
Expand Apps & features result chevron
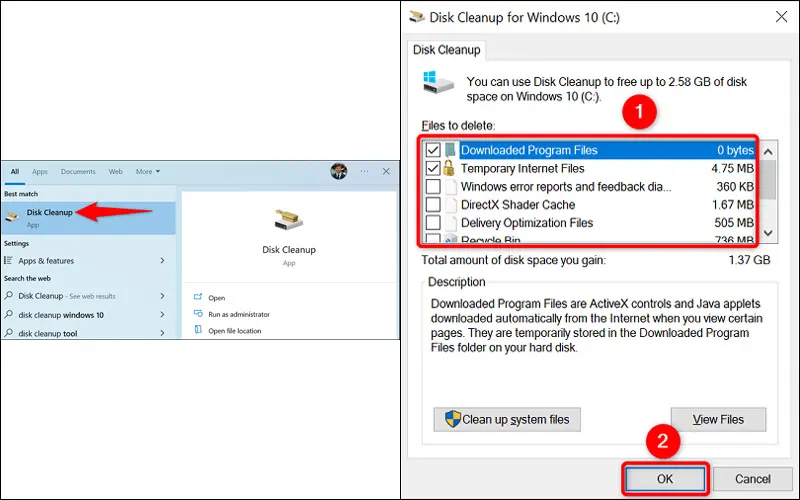162,260
